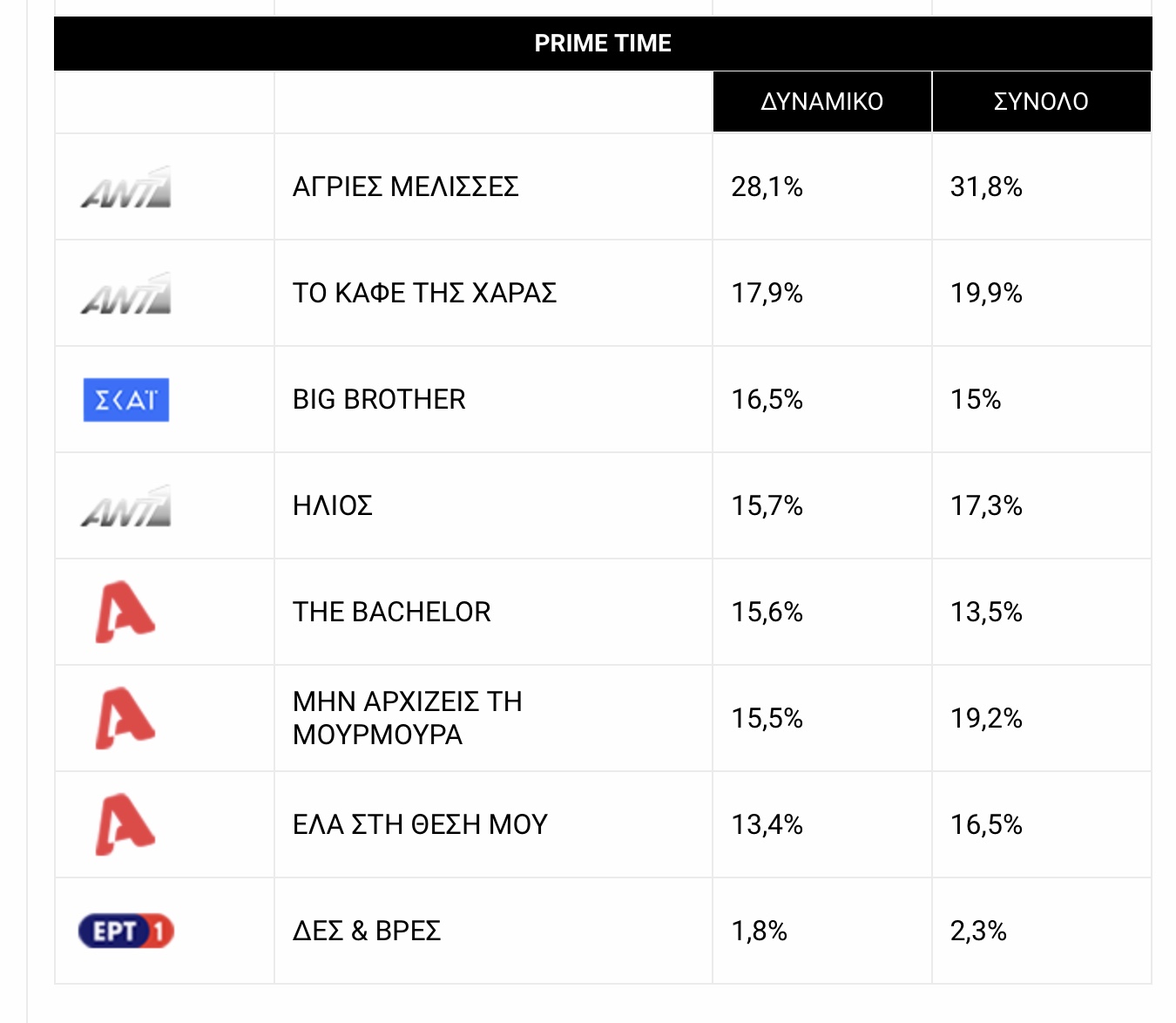Screen dimensions: 1176x1023
Task: Click the ANT1 logo beside ΑΓΡΙΕΣ ΜΕΛΙΣΣΕΣ
Action: click(126, 187)
